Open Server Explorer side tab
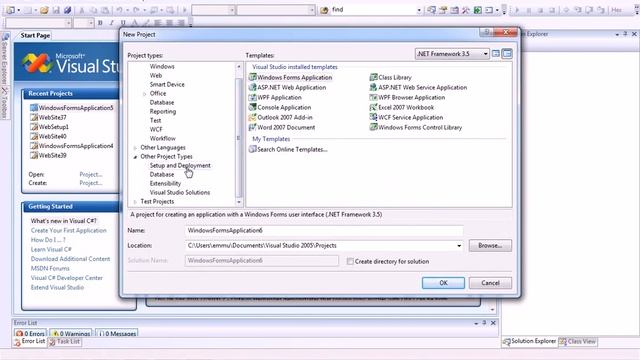The image size is (640, 360). tap(4, 59)
